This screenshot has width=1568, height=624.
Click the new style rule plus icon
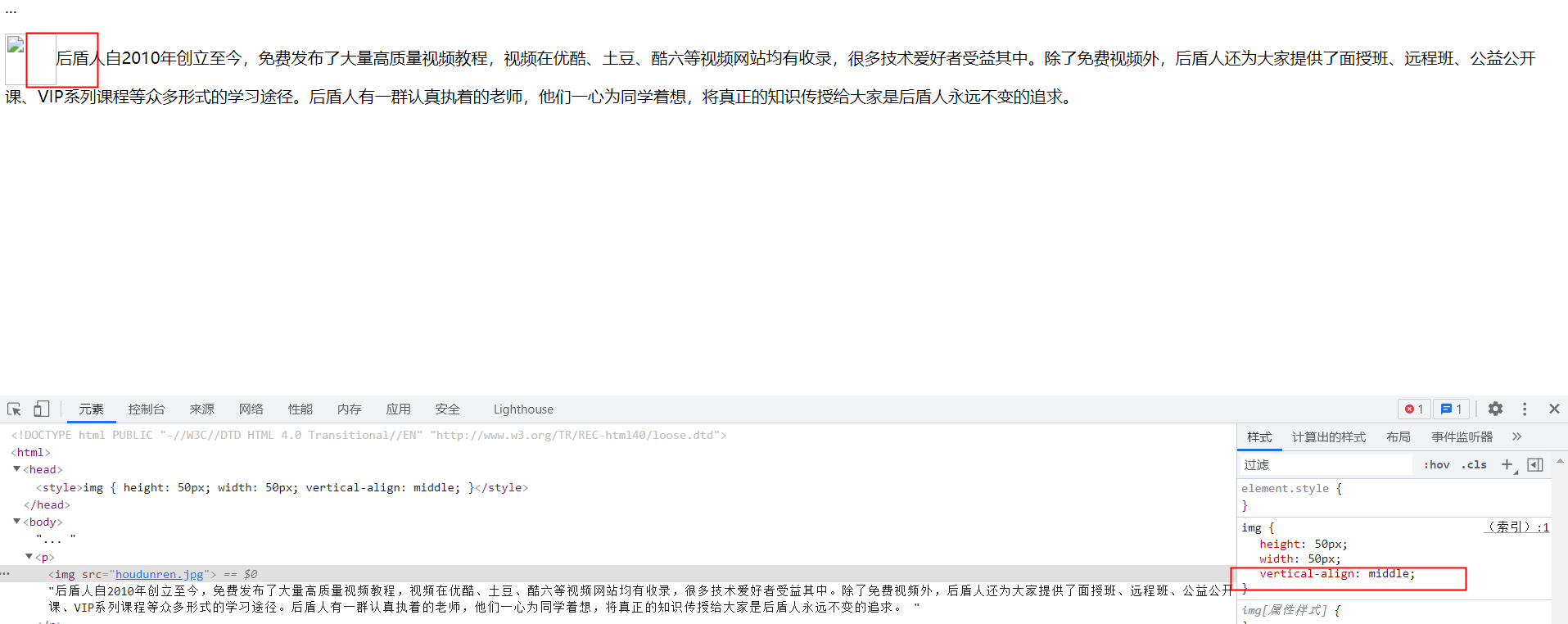(x=1507, y=464)
